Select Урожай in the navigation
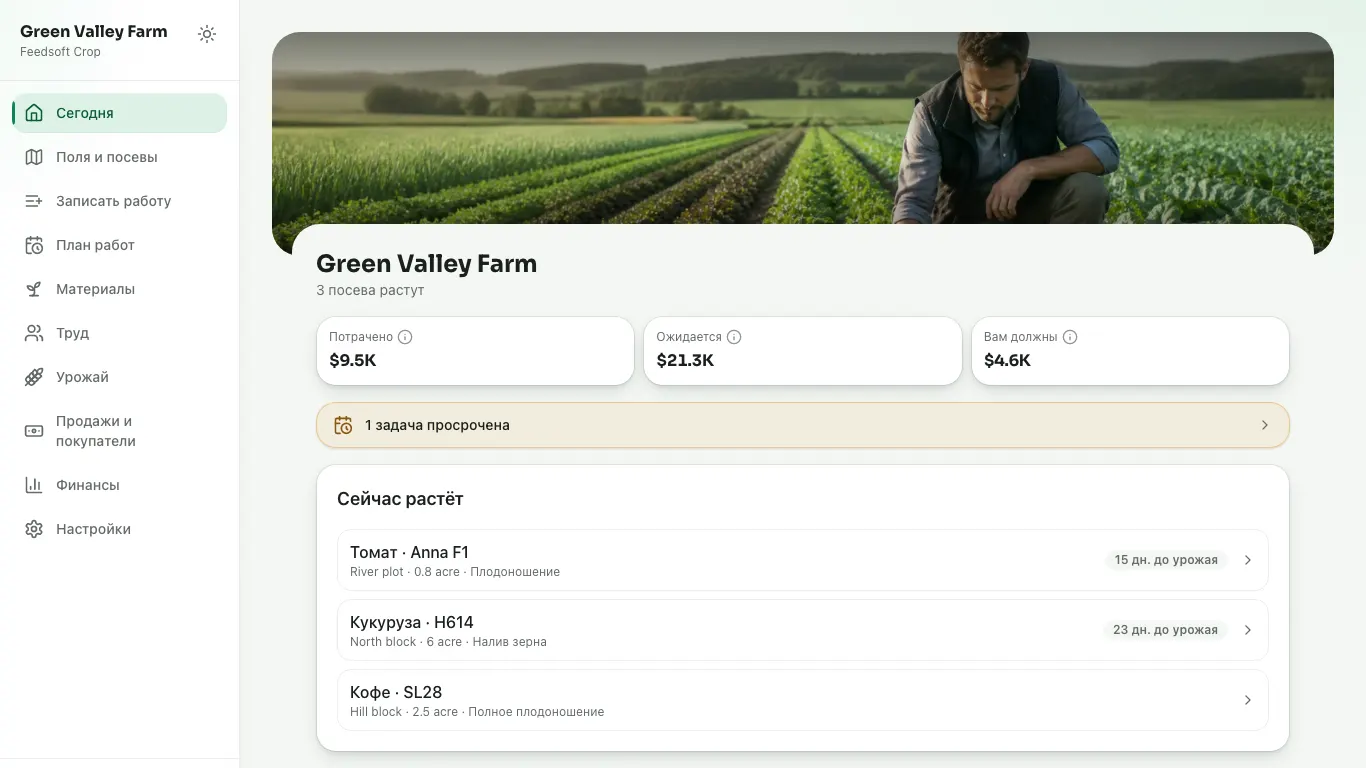 (120, 377)
